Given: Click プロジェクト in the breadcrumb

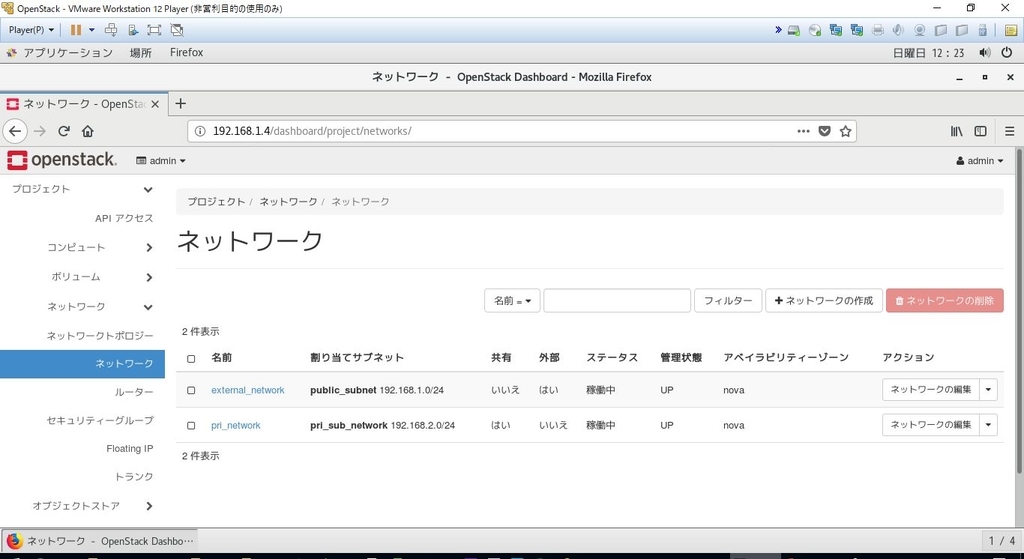Looking at the screenshot, I should (216, 202).
